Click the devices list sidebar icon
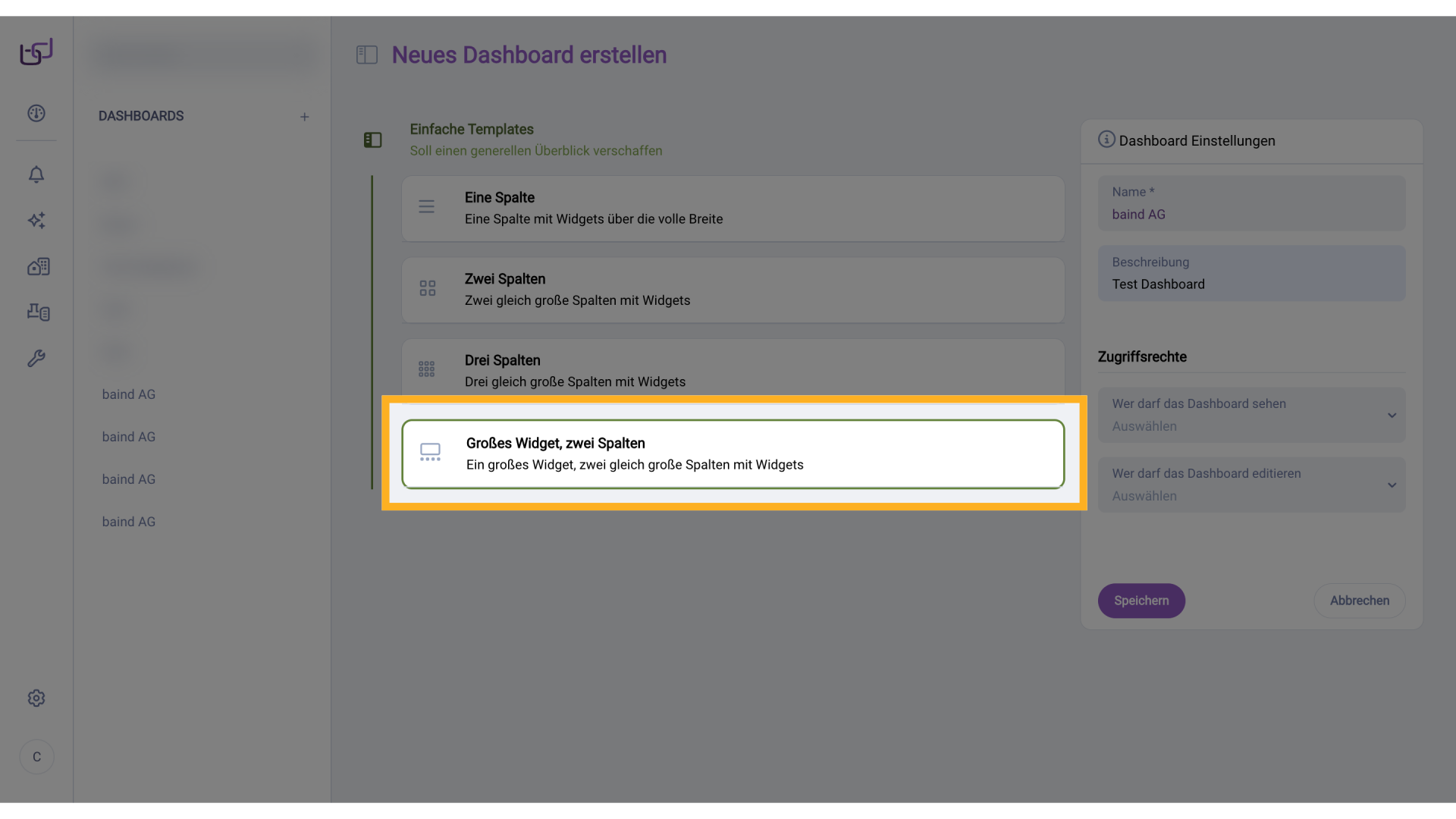 click(38, 312)
